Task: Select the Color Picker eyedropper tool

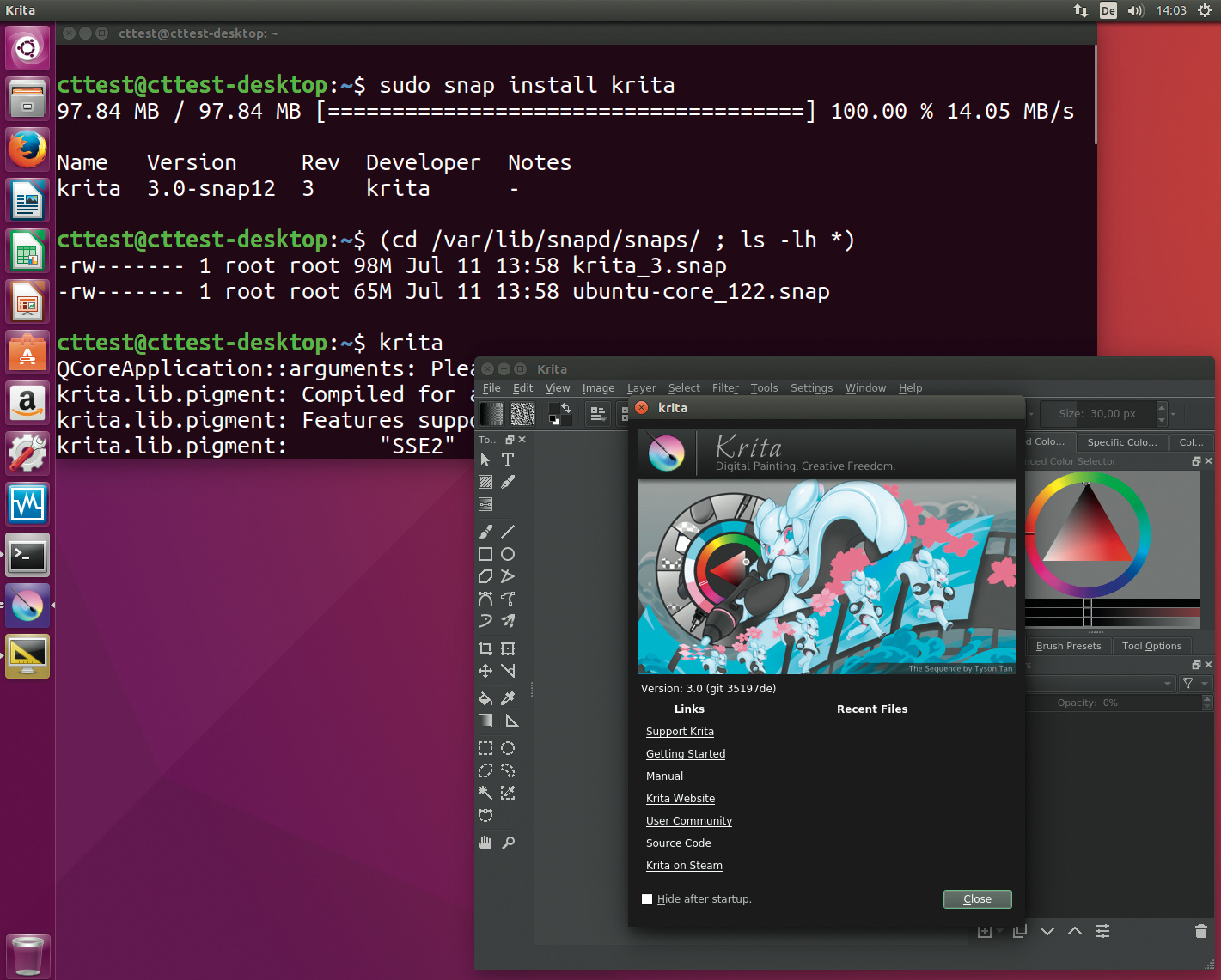Action: point(508,698)
